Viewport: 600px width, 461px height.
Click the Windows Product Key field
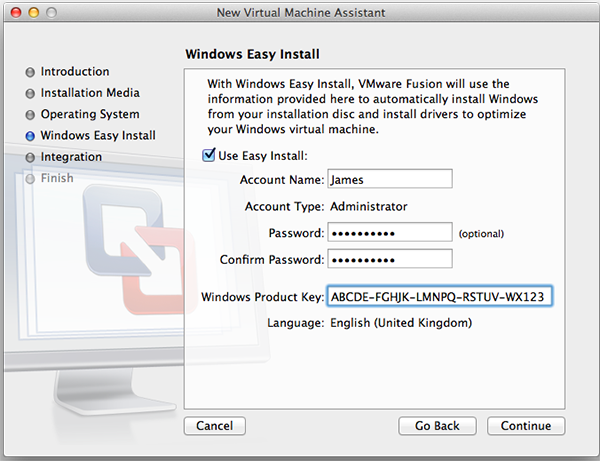point(439,296)
